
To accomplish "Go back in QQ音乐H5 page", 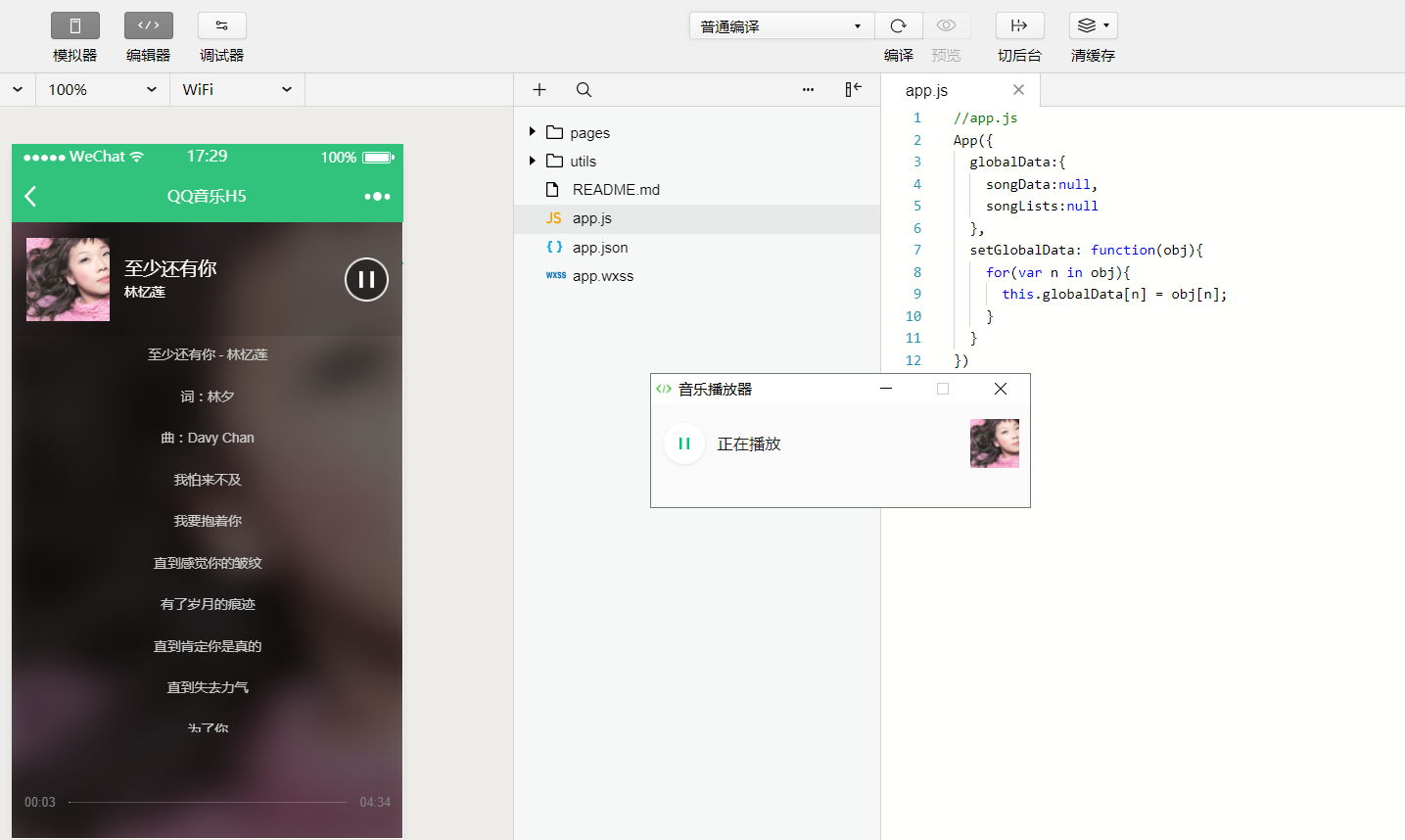I will (30, 196).
